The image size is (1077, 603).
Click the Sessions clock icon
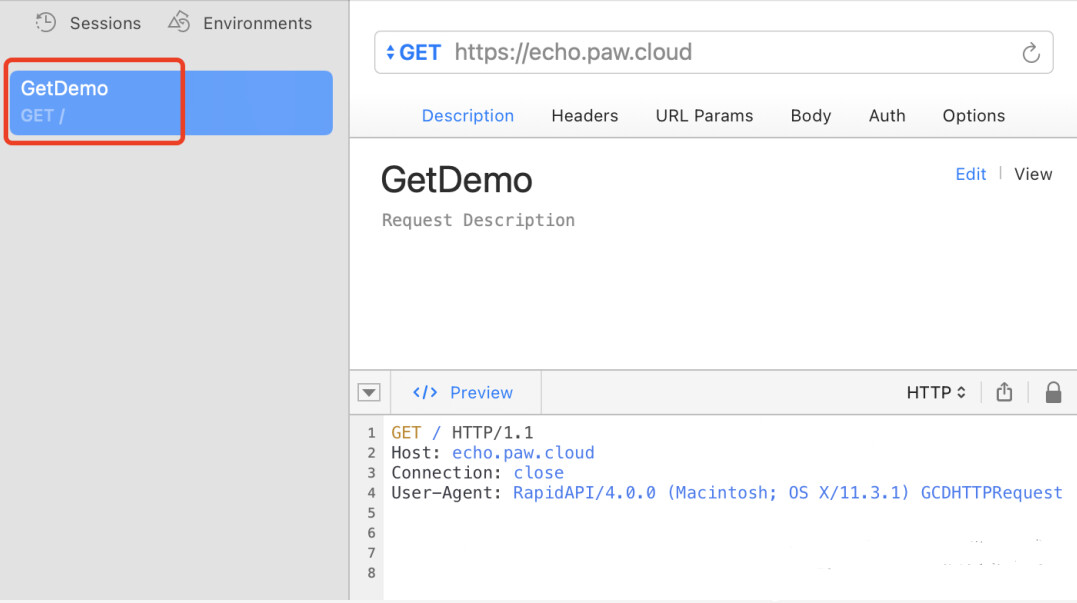click(x=46, y=22)
